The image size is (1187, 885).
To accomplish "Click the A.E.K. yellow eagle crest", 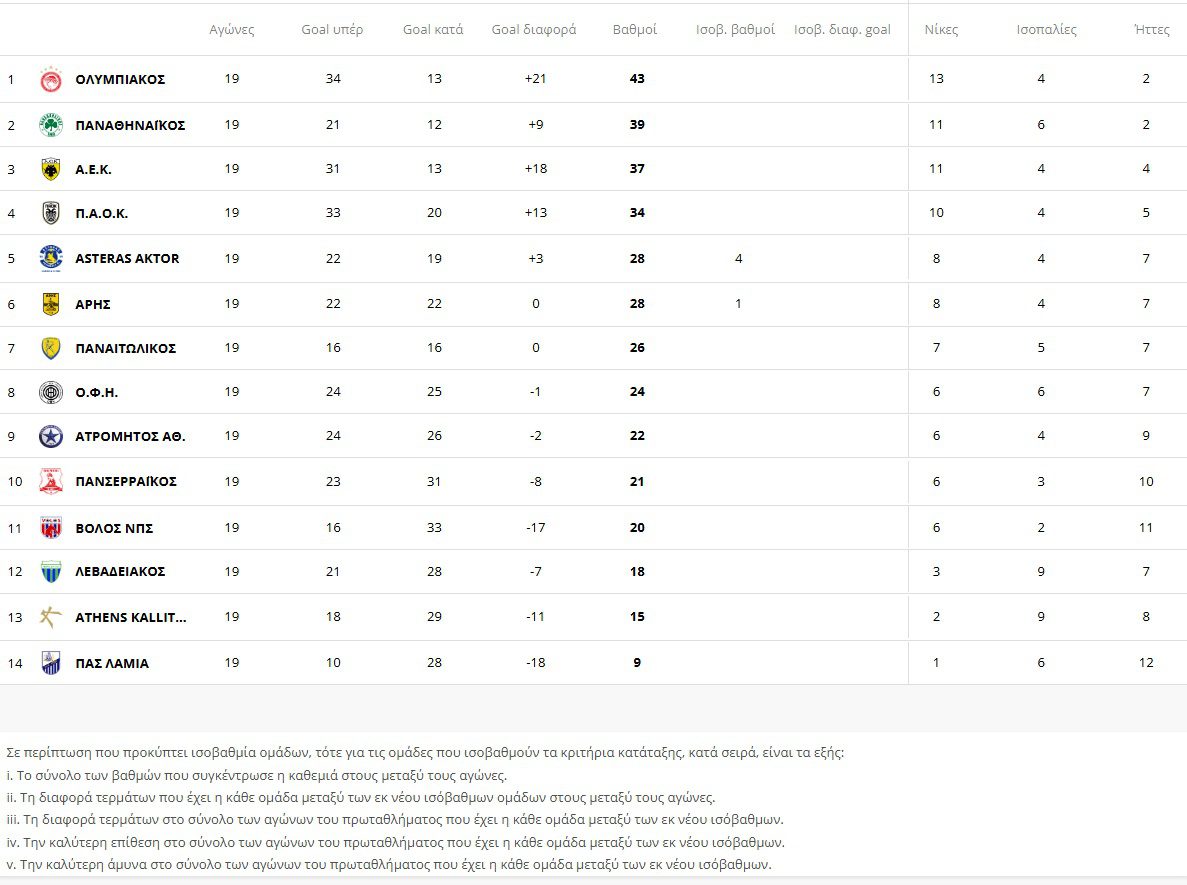I will 51,170.
